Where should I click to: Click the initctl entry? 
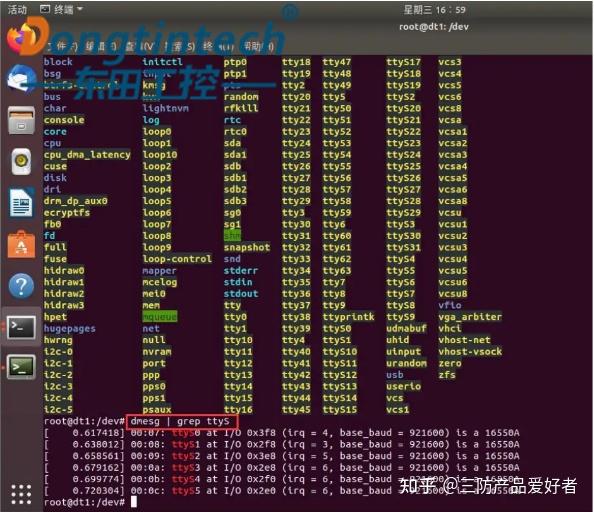pyautogui.click(x=162, y=62)
